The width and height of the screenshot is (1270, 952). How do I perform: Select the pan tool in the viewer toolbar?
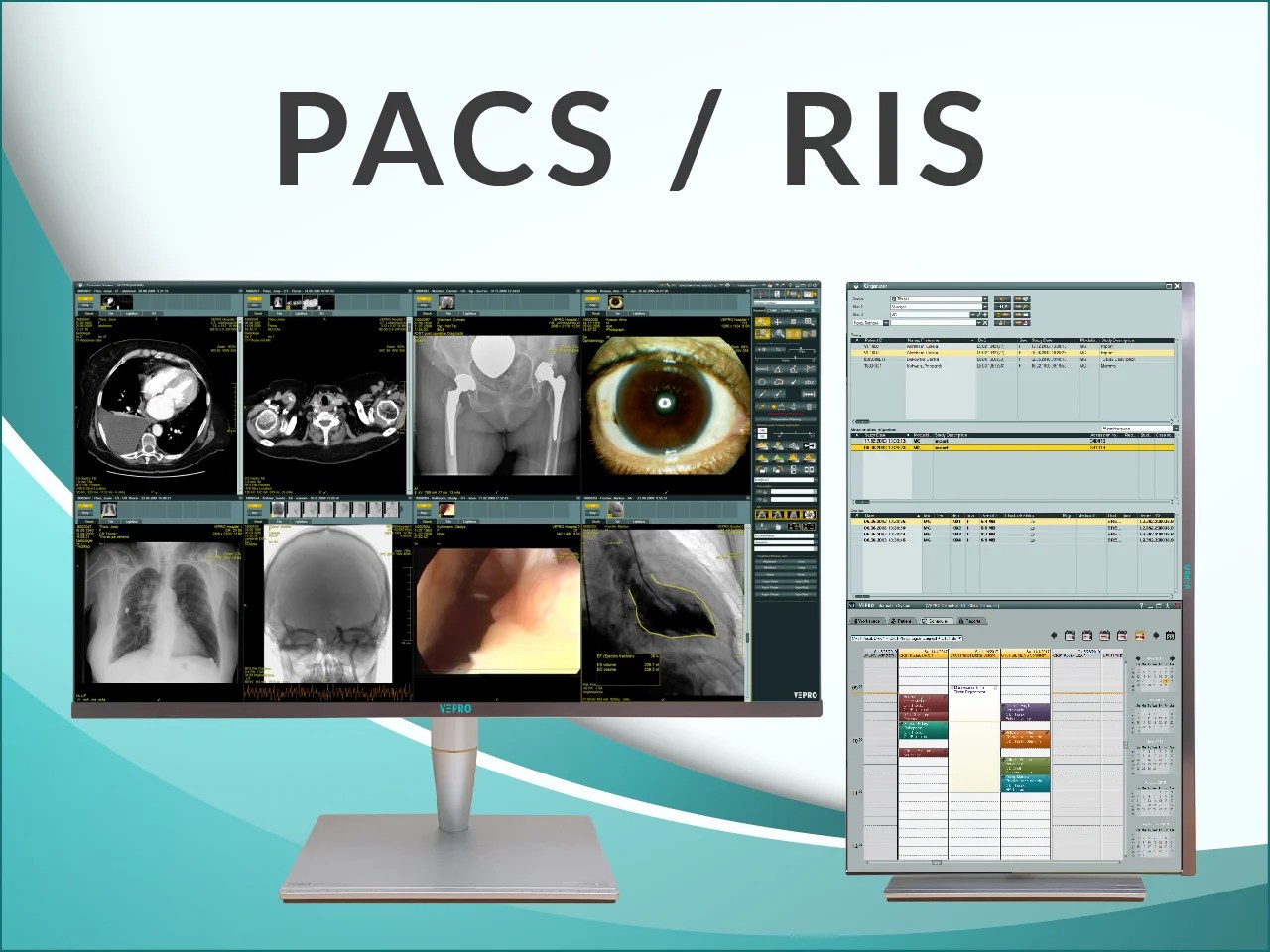tap(778, 321)
